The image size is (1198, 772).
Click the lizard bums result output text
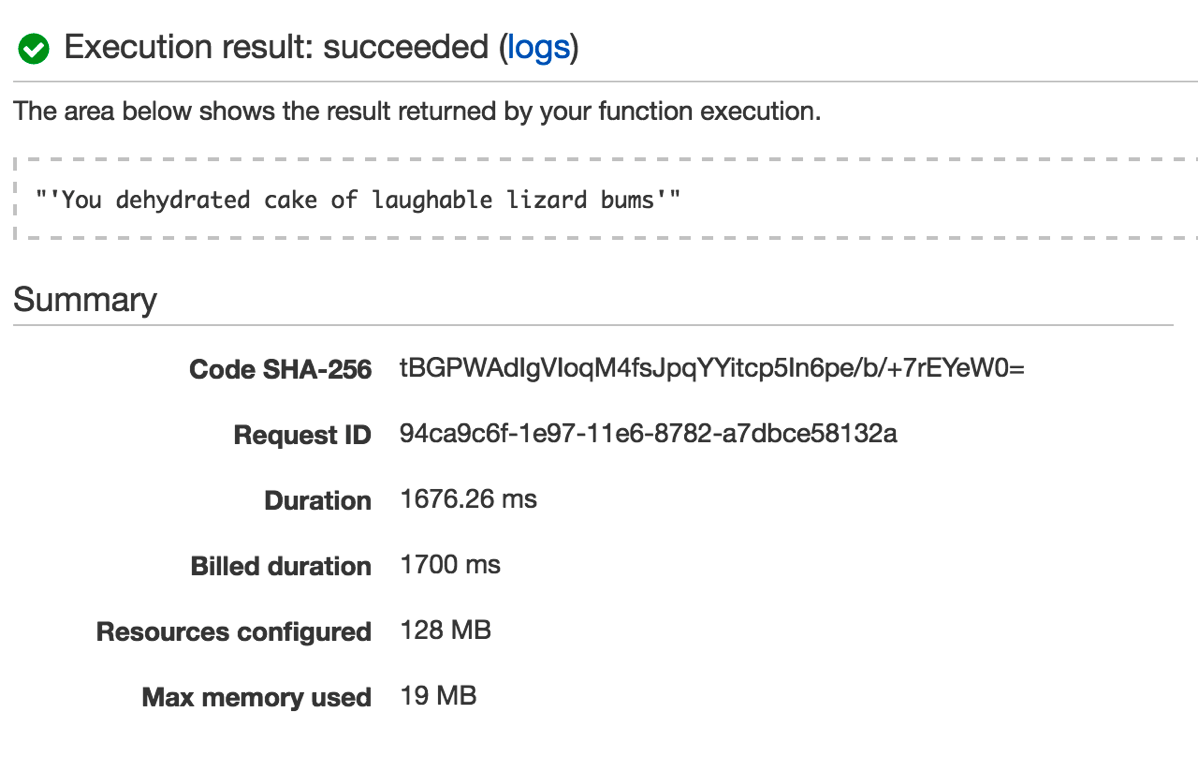click(x=357, y=200)
